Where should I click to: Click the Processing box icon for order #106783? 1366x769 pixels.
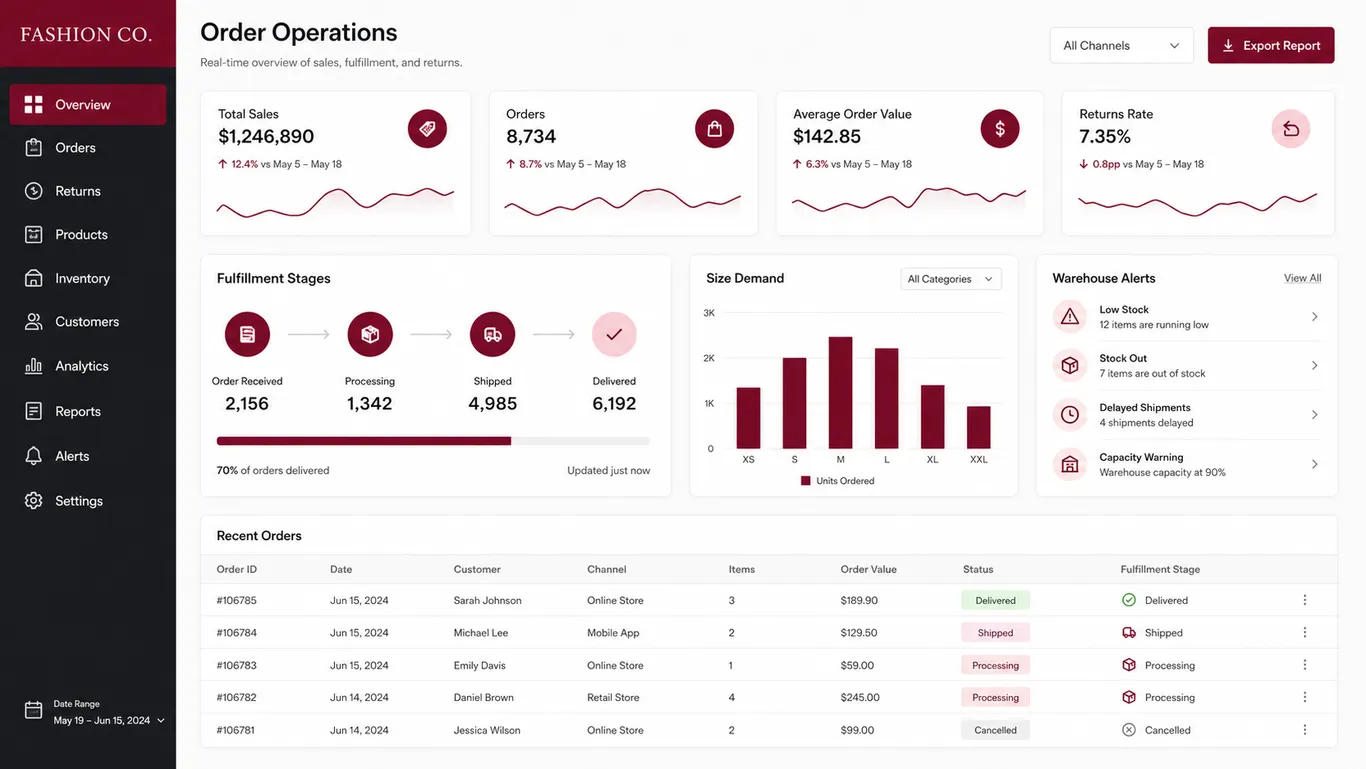(1129, 665)
